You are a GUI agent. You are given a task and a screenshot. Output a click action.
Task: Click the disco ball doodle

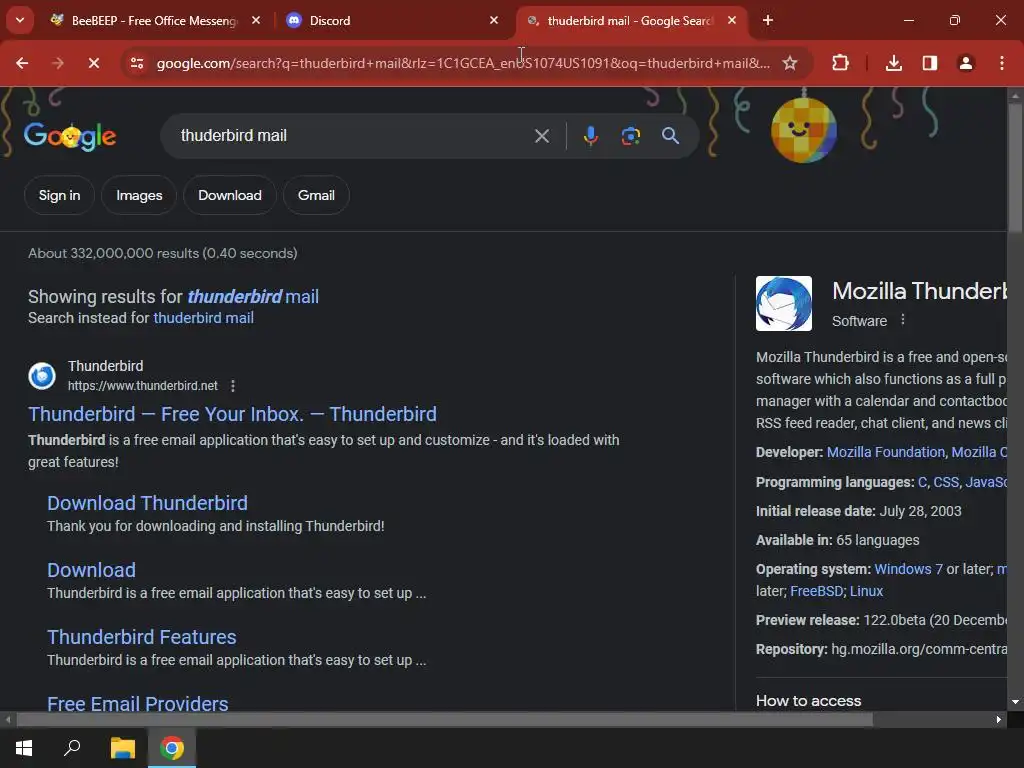tap(803, 129)
